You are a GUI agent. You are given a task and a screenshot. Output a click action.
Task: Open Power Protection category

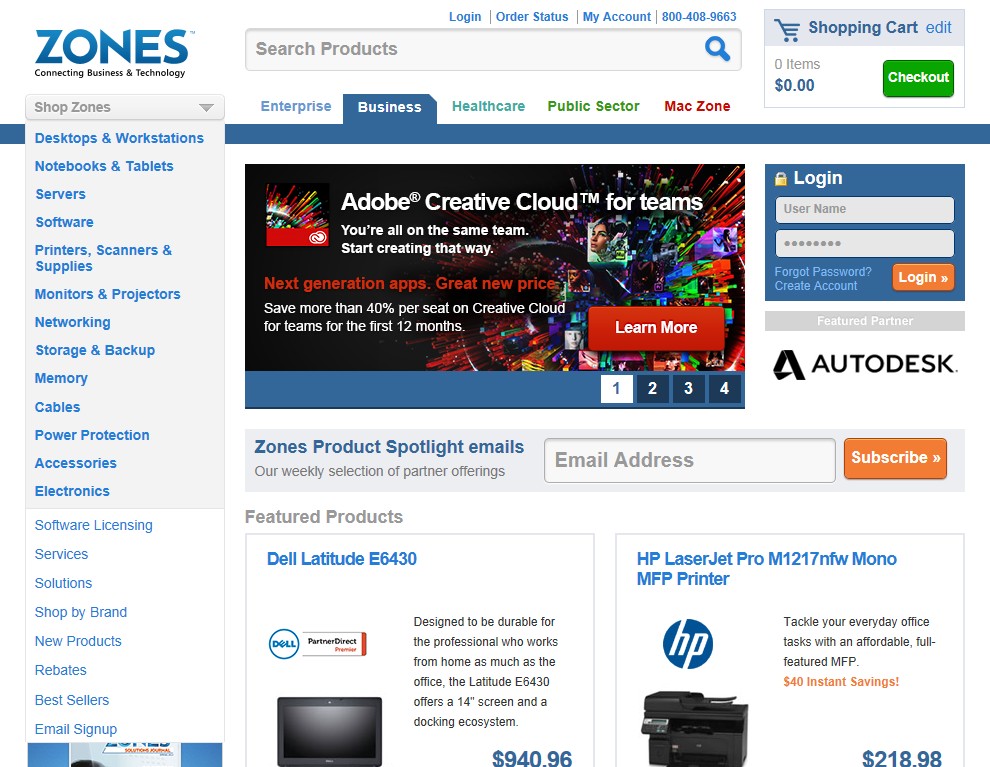[x=92, y=435]
